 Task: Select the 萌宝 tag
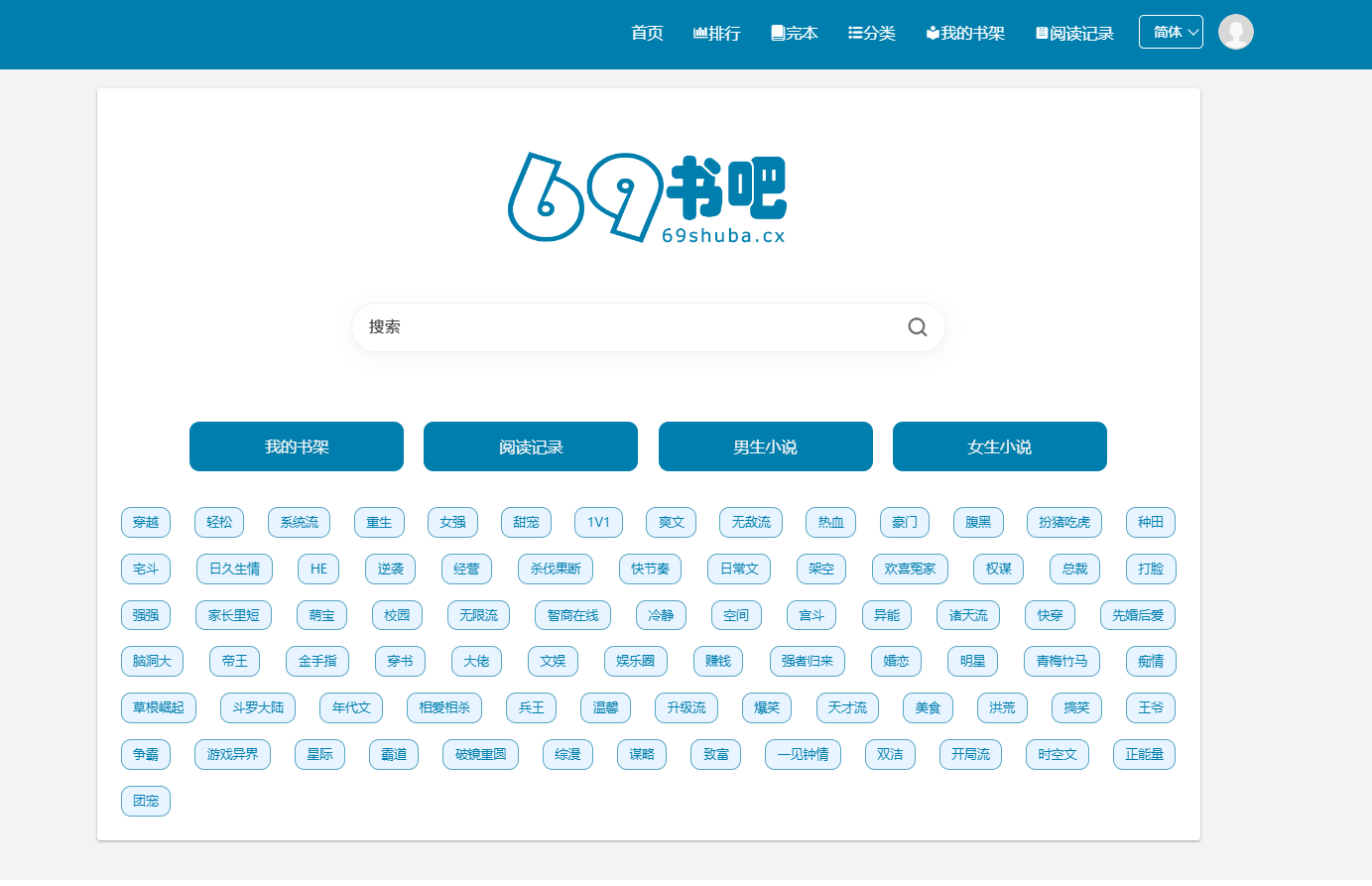click(321, 615)
